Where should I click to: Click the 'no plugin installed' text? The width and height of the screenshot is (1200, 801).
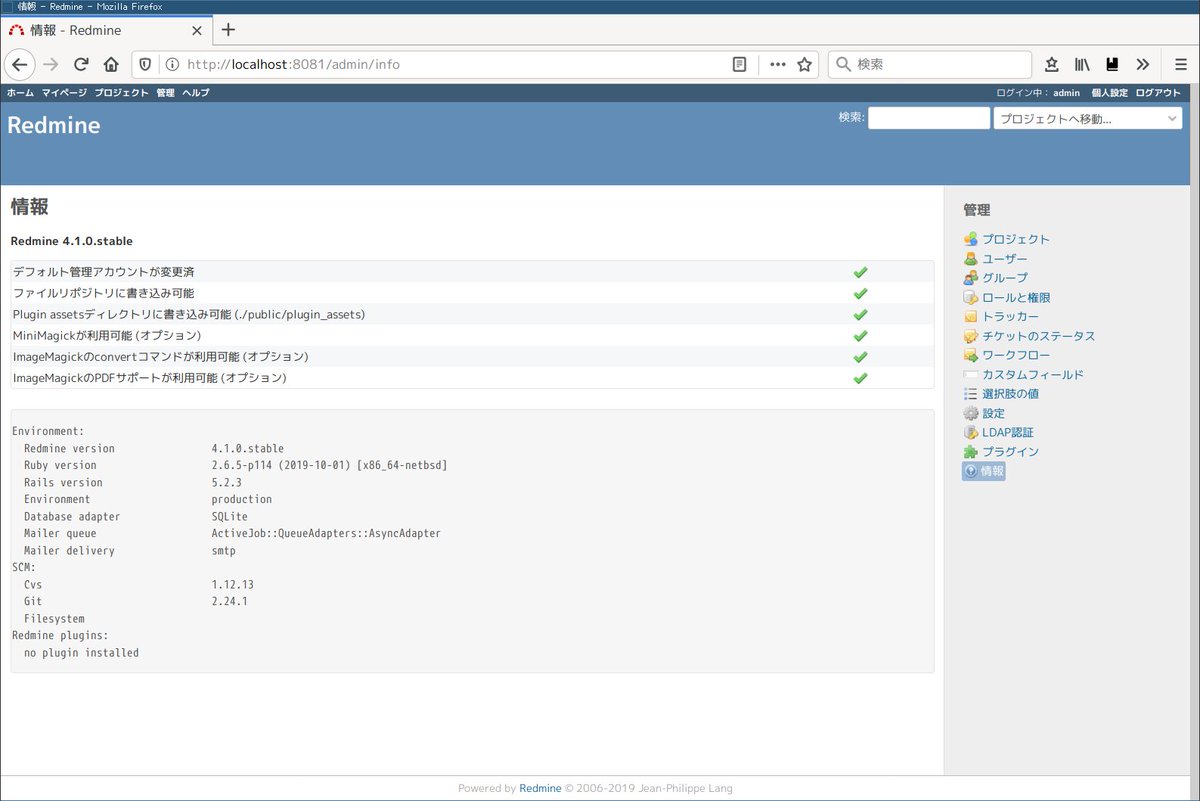pyautogui.click(x=82, y=653)
